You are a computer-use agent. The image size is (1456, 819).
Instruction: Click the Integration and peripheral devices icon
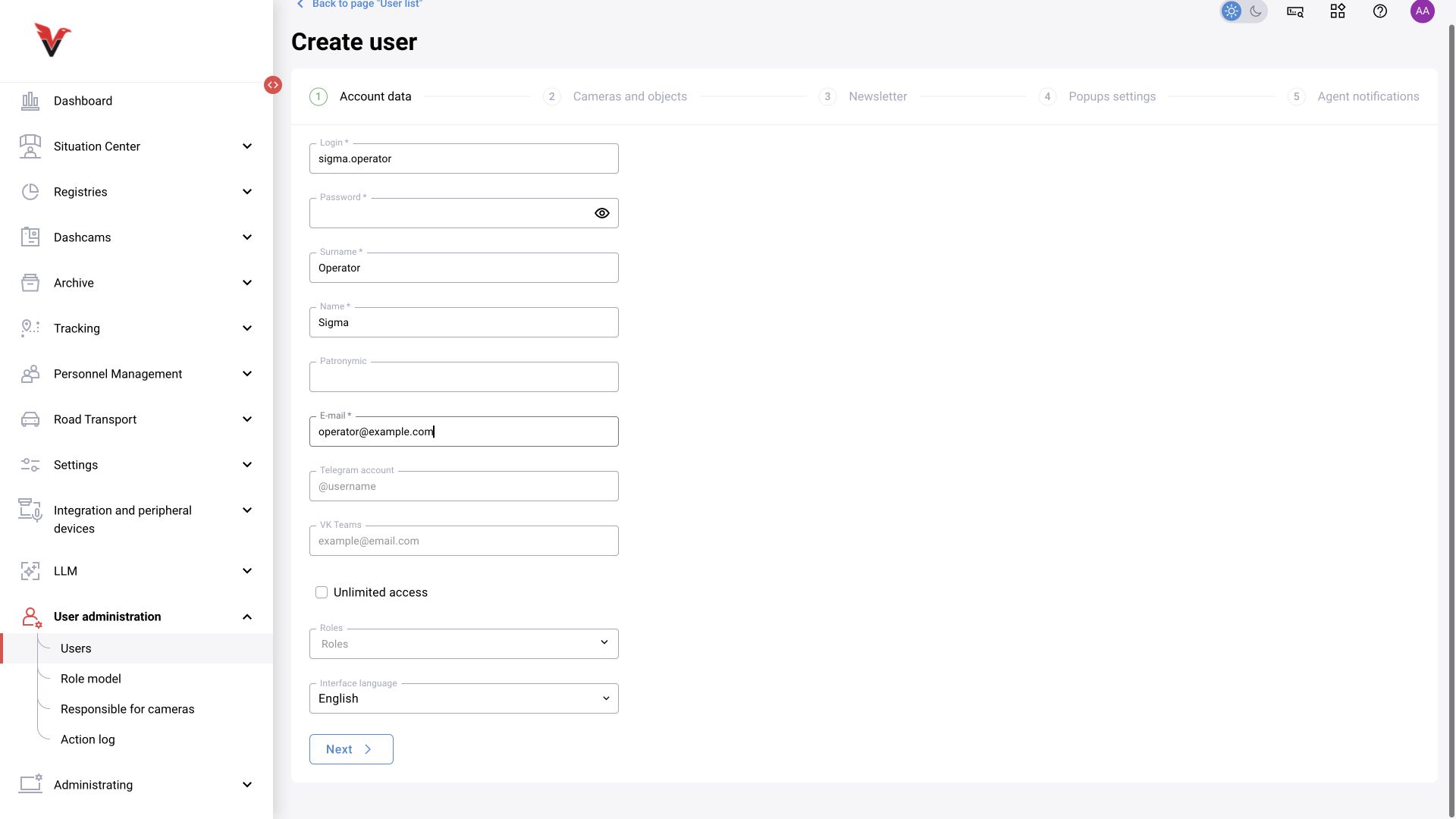(x=30, y=510)
